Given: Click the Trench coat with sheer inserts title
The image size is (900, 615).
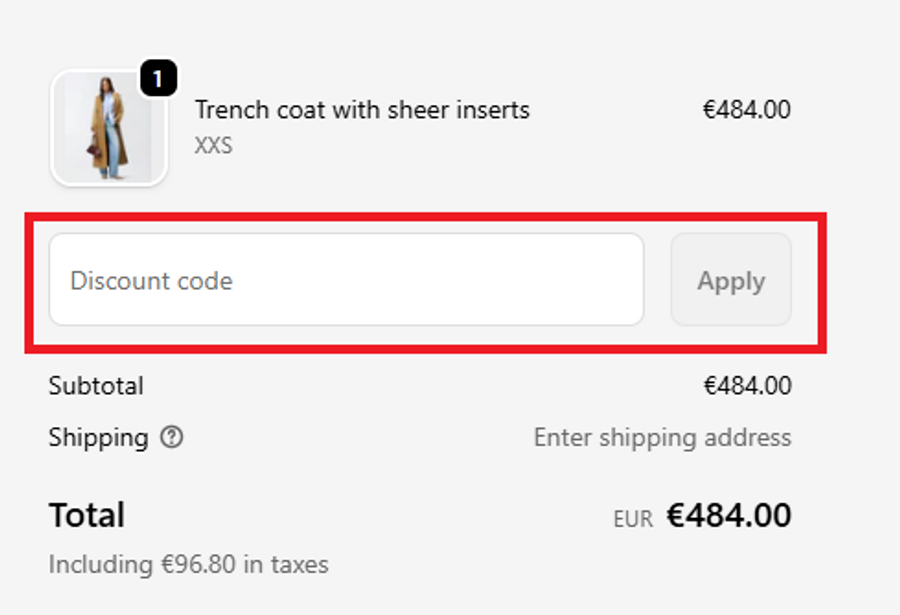Looking at the screenshot, I should [x=362, y=110].
